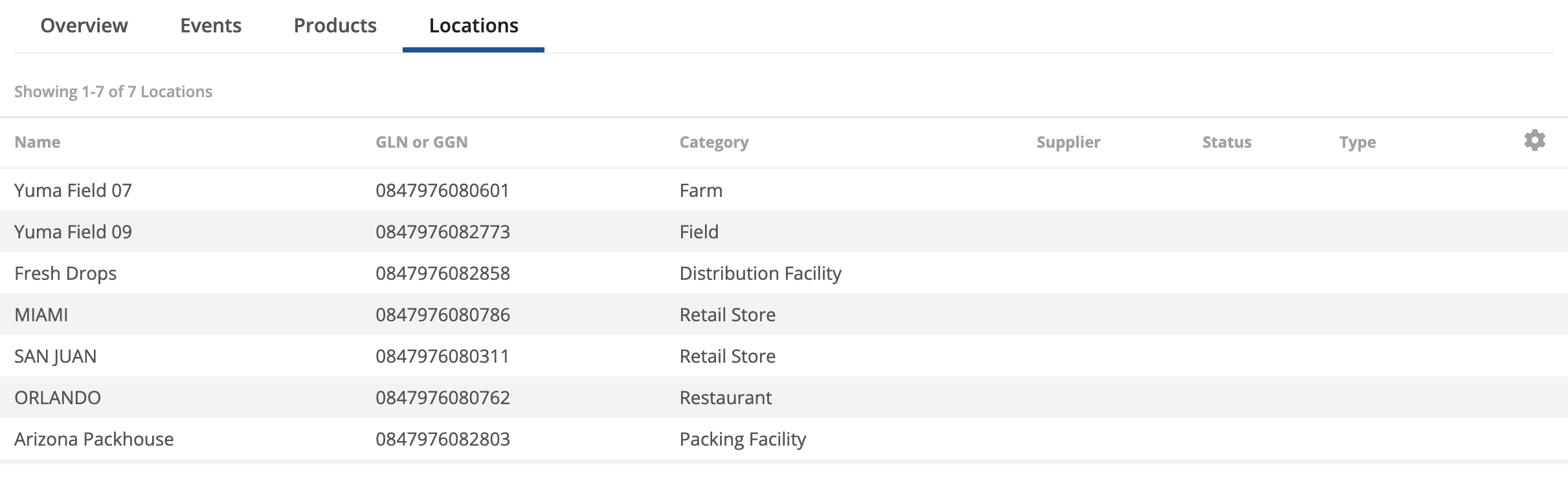Go to the Products tab
The width and height of the screenshot is (1568, 478).
(335, 25)
